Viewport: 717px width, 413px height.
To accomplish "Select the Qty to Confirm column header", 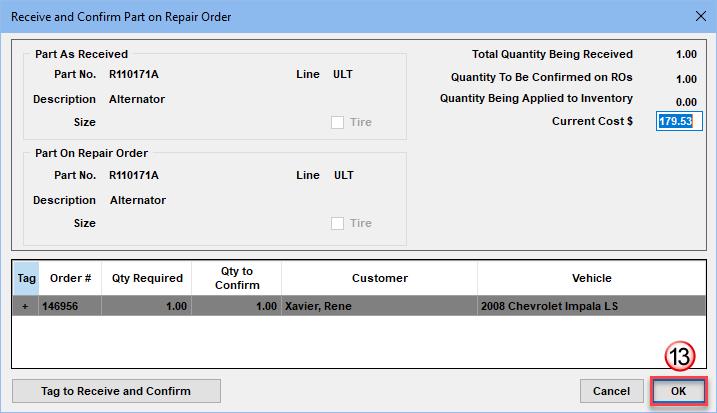I will tap(236, 278).
